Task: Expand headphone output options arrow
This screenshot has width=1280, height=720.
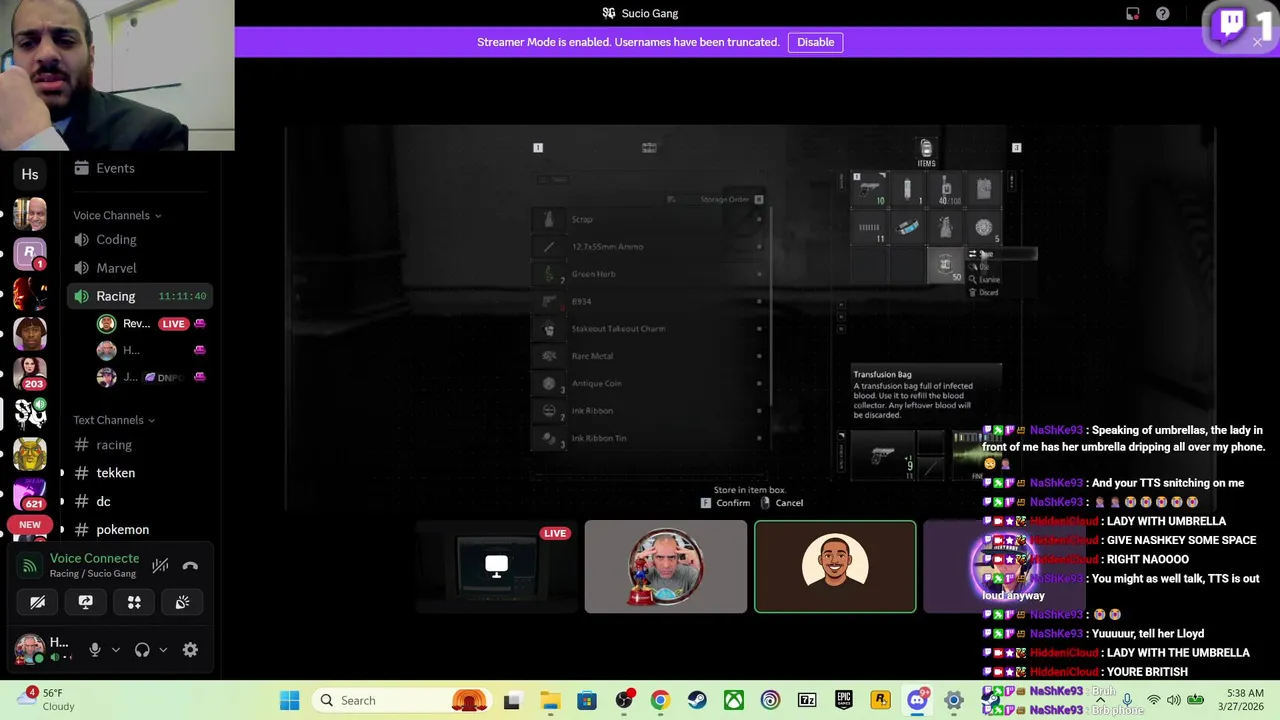Action: (163, 650)
